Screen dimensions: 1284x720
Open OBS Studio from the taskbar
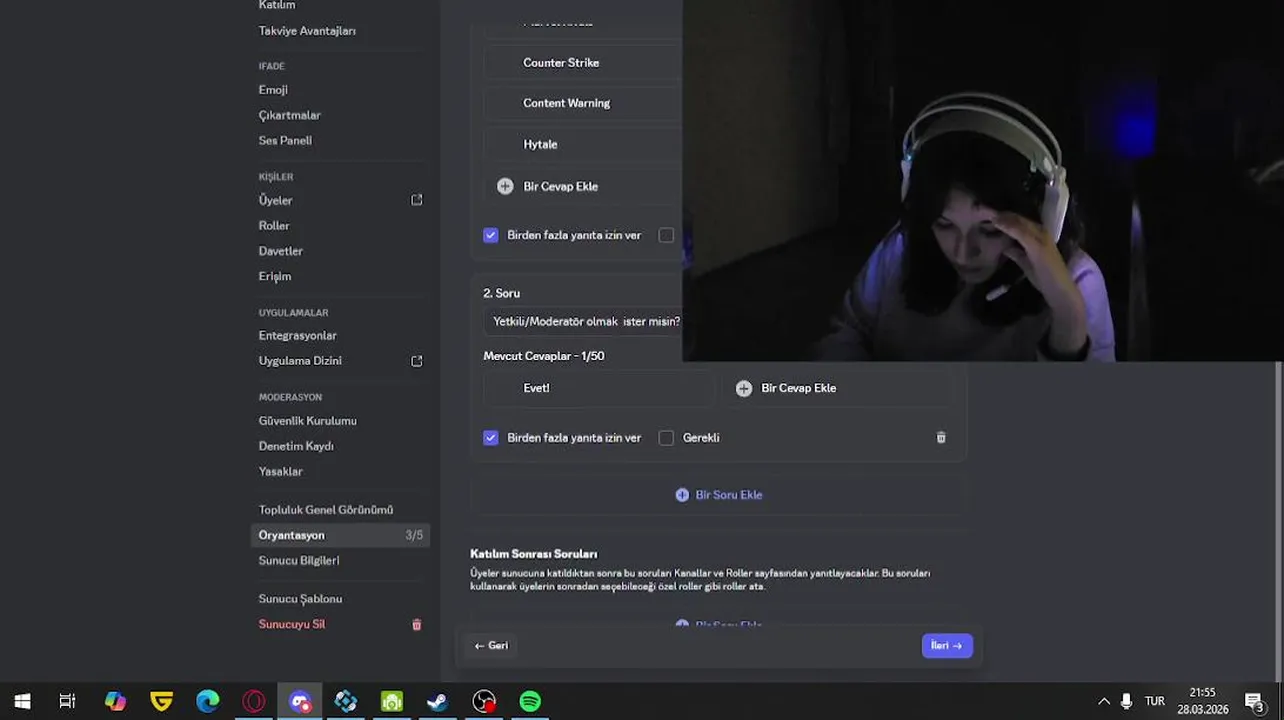(x=484, y=702)
